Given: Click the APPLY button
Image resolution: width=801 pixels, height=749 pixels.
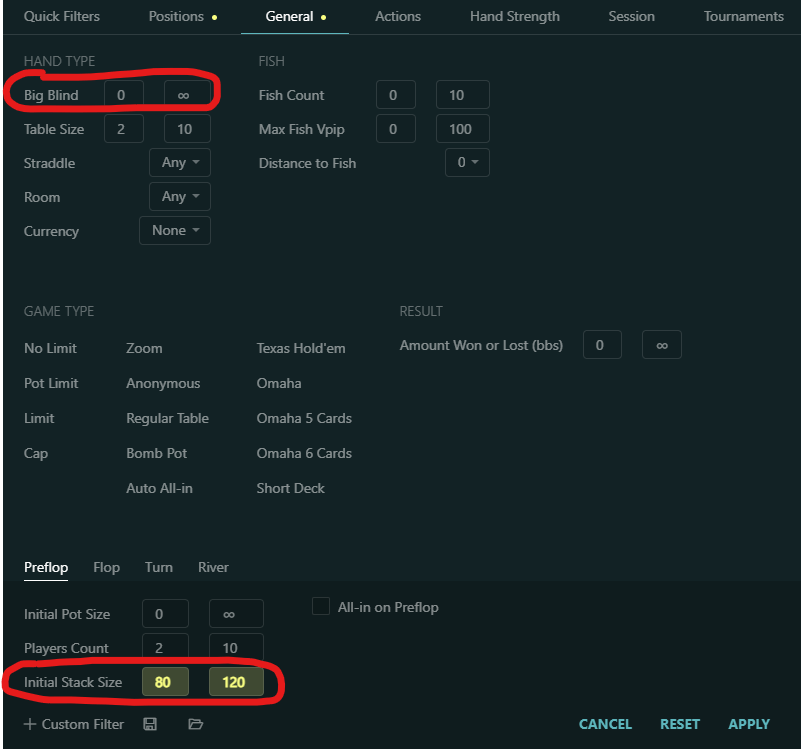Looking at the screenshot, I should (x=749, y=724).
